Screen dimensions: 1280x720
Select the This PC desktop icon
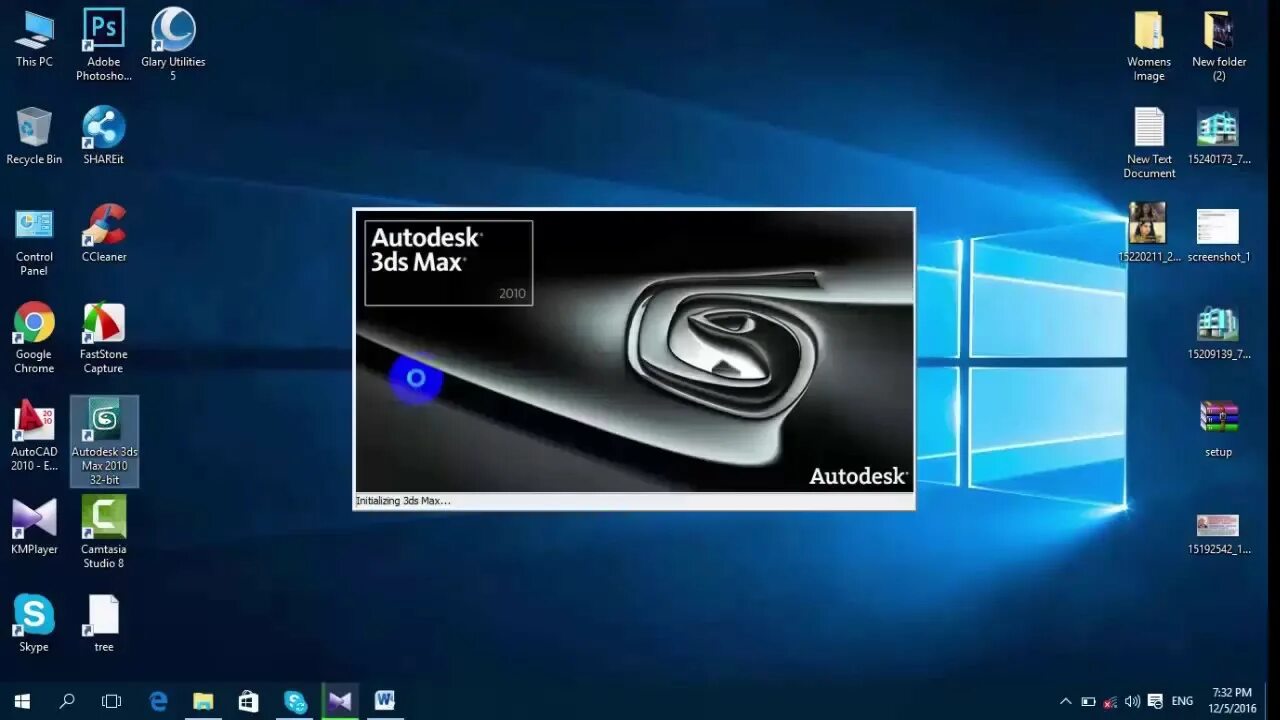tap(34, 38)
